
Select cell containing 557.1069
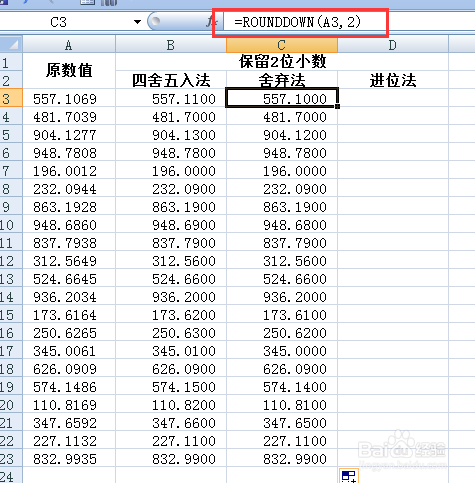69,99
